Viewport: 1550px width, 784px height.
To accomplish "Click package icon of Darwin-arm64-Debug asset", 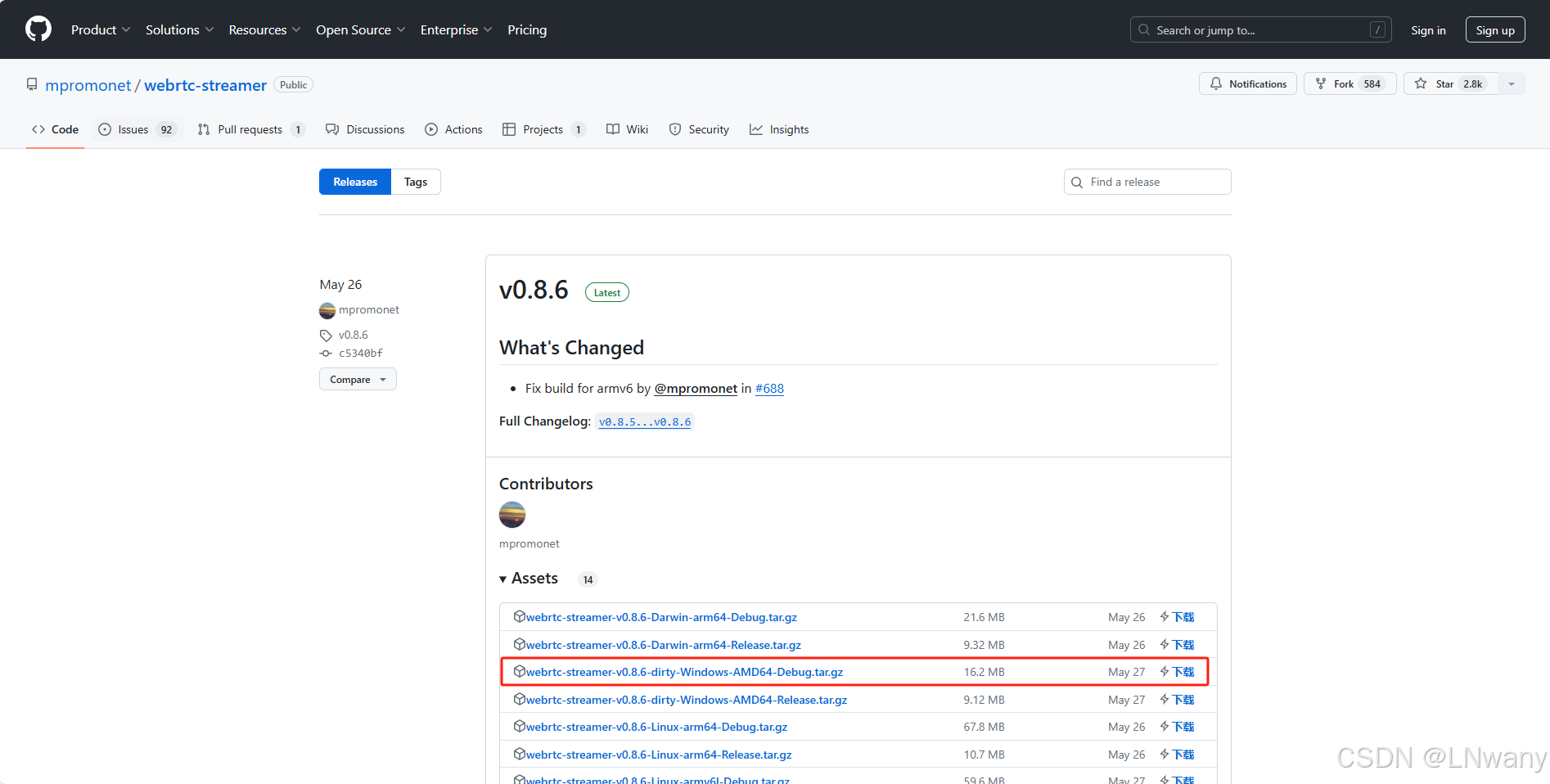I will click(x=519, y=616).
